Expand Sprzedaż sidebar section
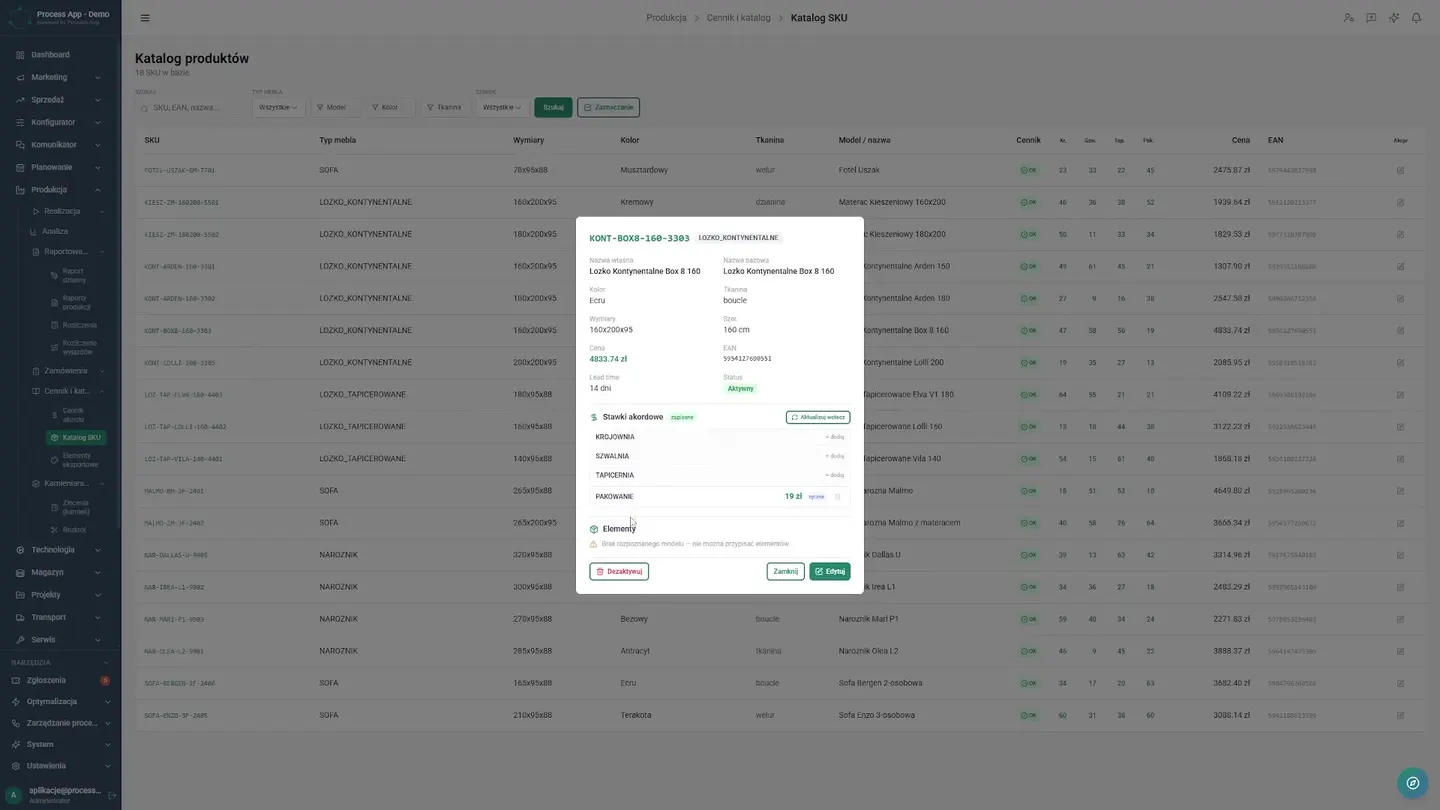 point(60,100)
